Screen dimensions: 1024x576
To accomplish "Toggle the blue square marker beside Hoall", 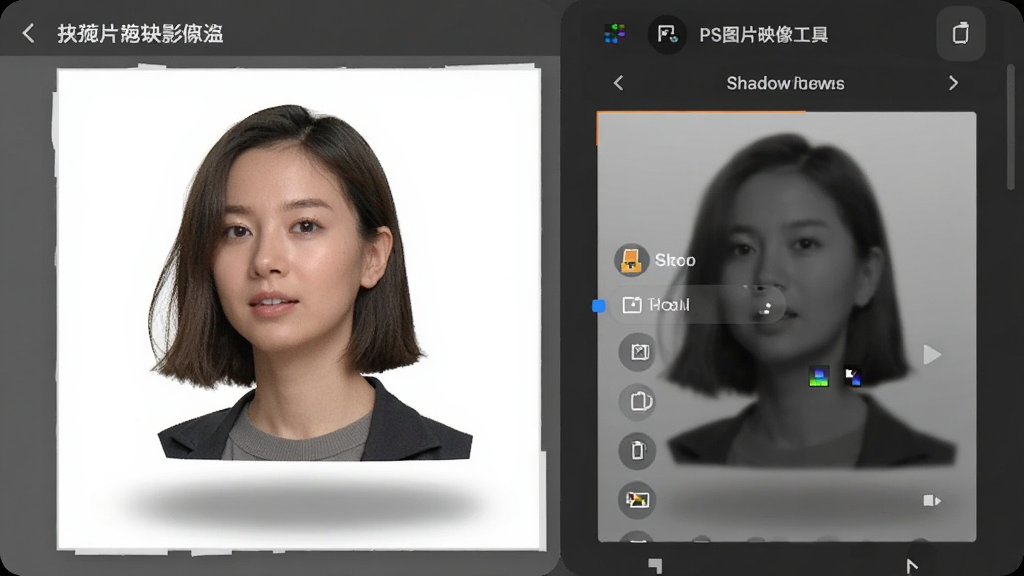I will tap(598, 306).
